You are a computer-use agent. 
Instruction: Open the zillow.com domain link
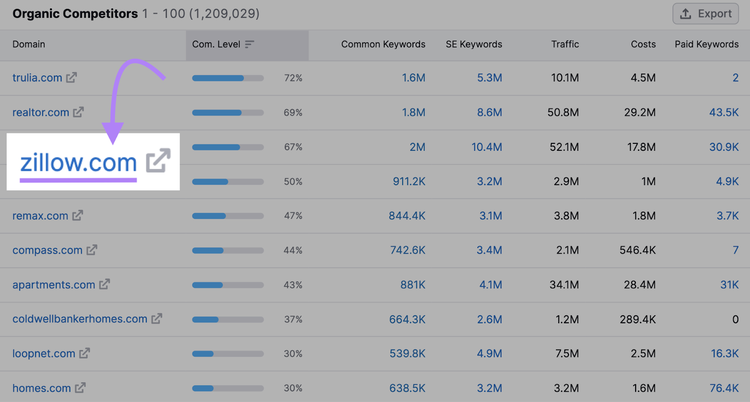point(78,163)
